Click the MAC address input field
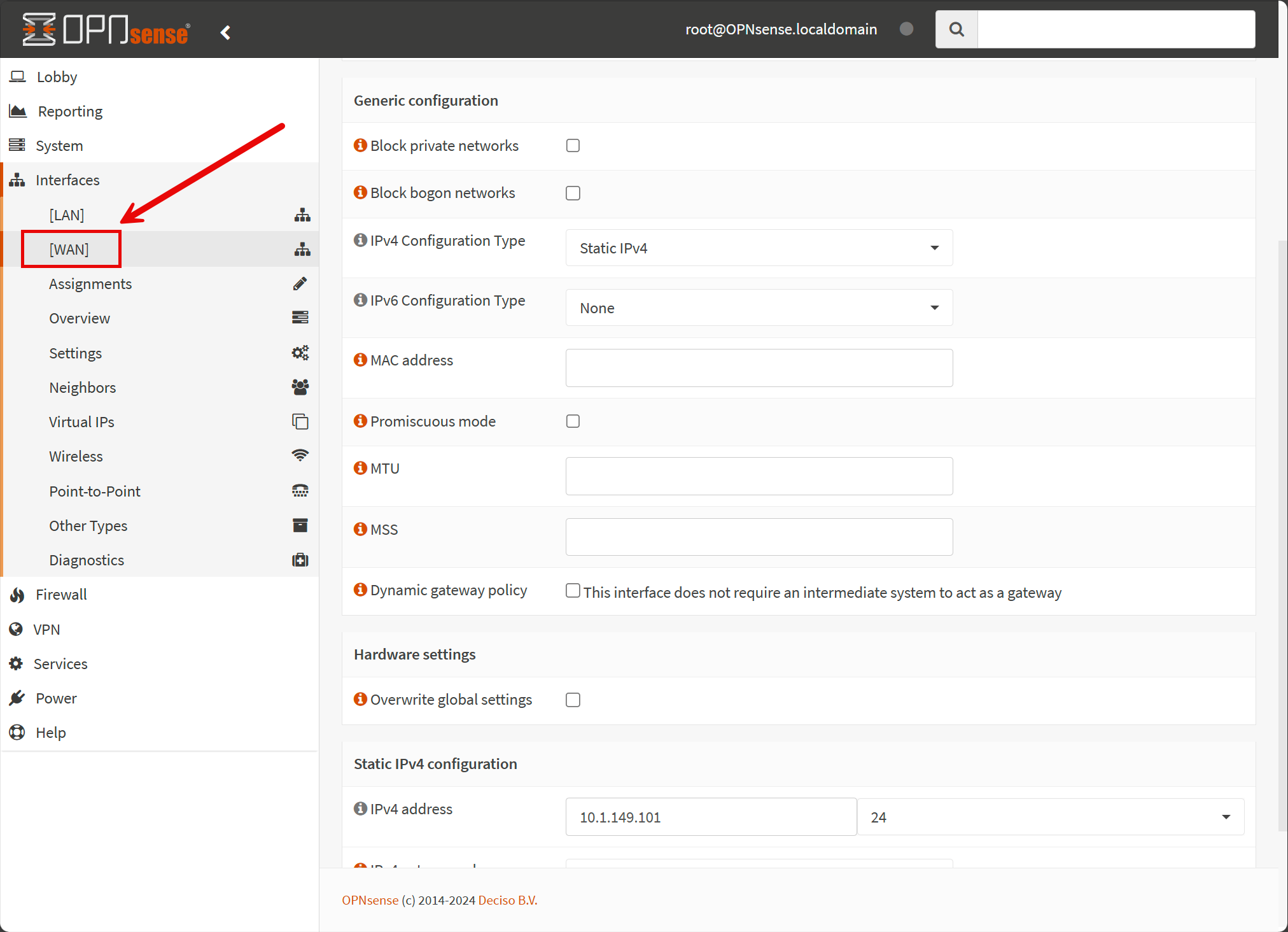 point(759,368)
